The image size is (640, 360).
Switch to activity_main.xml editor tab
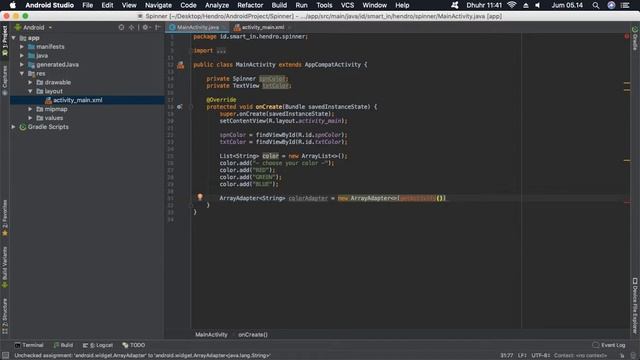(262, 27)
